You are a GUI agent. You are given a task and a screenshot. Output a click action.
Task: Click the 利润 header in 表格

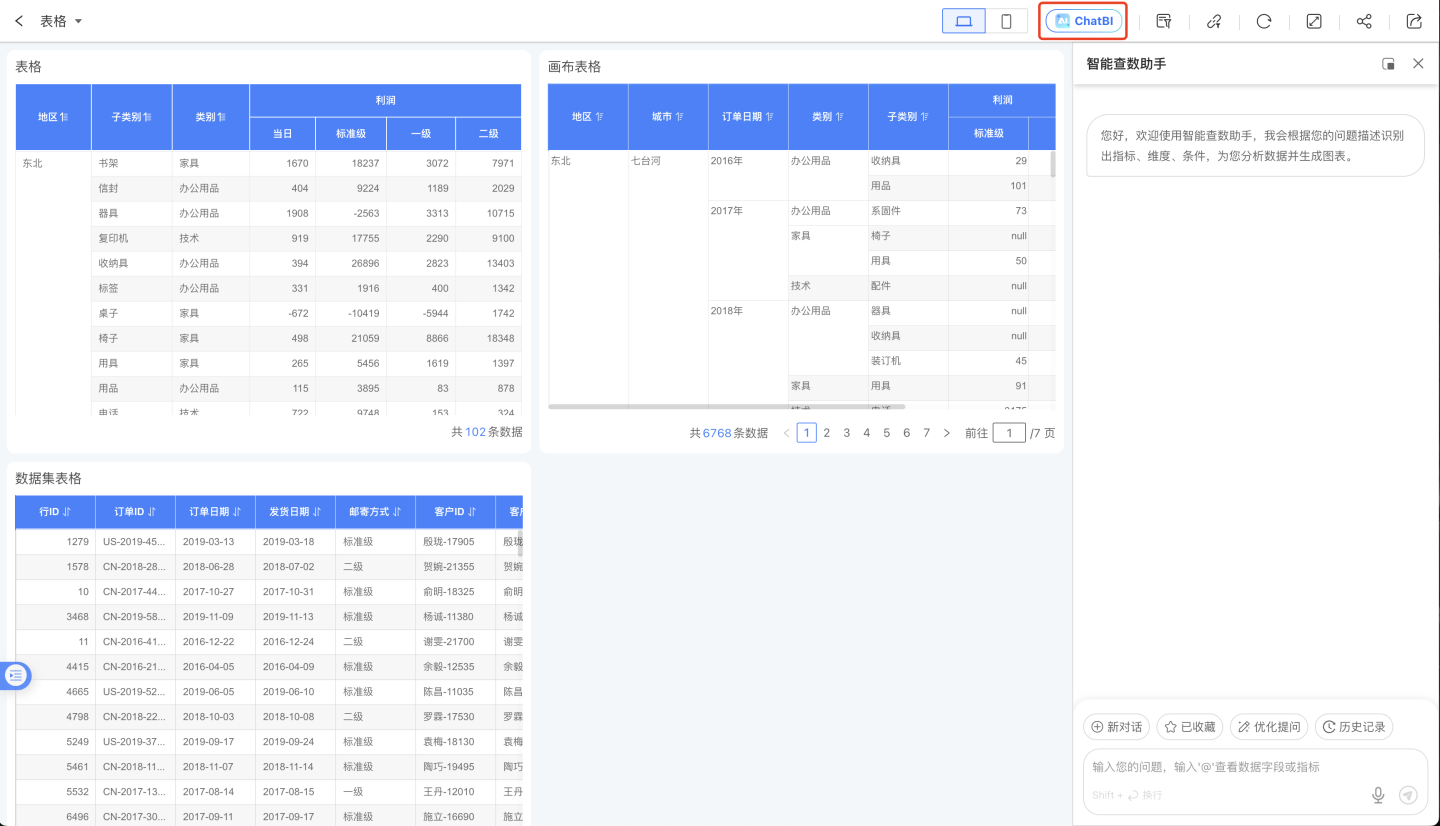(385, 100)
